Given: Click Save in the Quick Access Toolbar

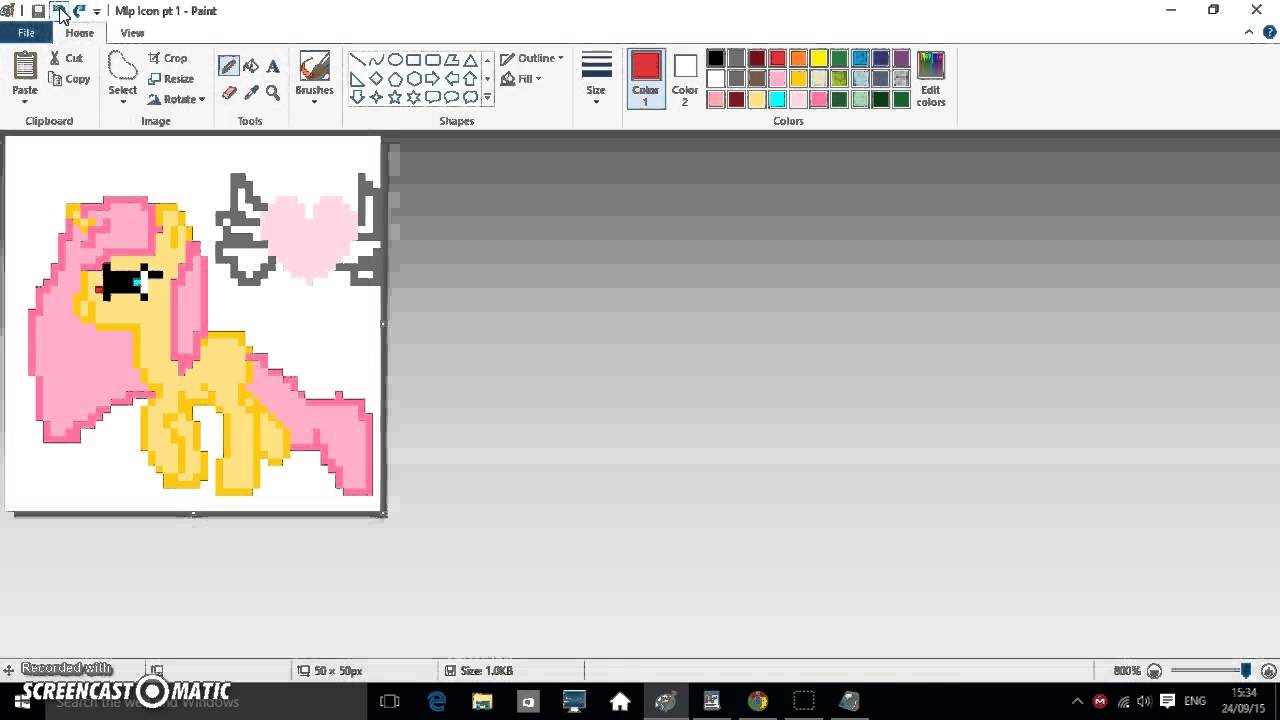Looking at the screenshot, I should (38, 11).
